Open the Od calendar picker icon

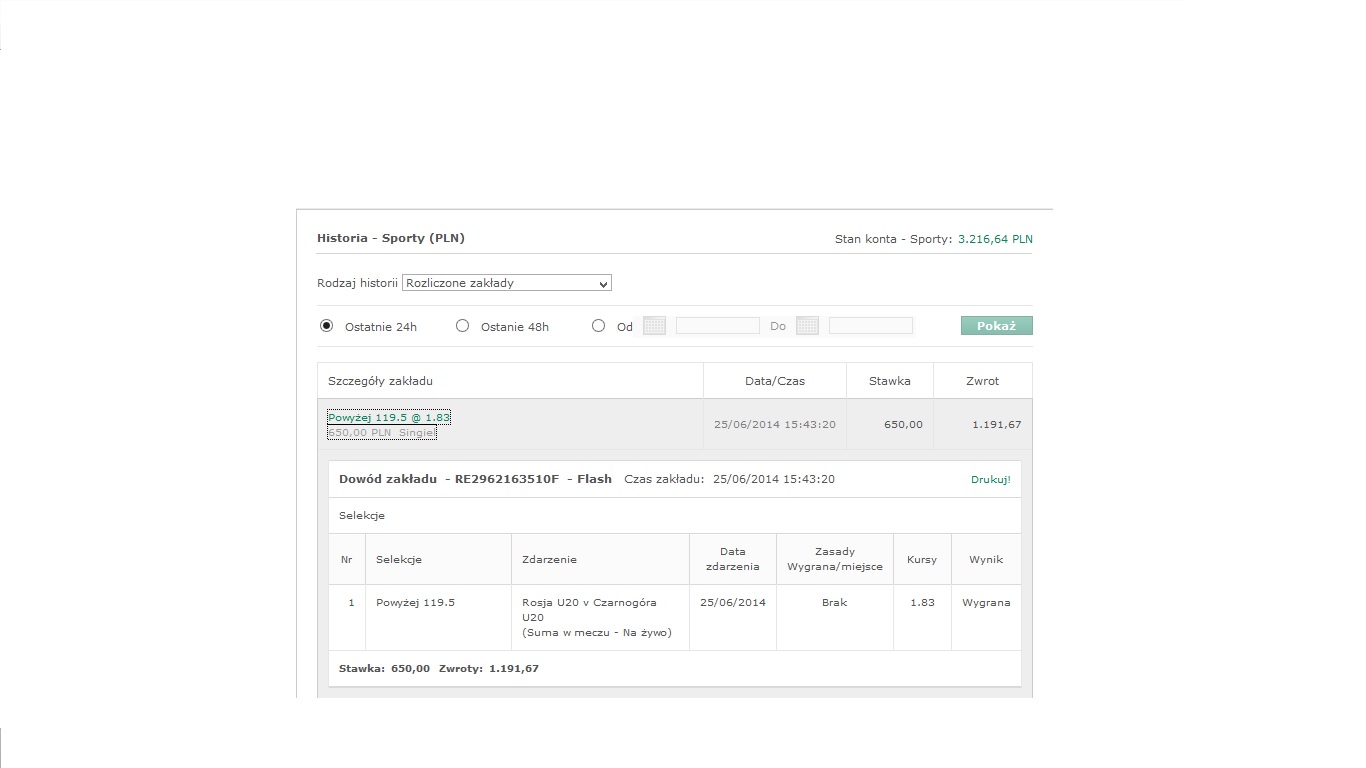point(654,326)
